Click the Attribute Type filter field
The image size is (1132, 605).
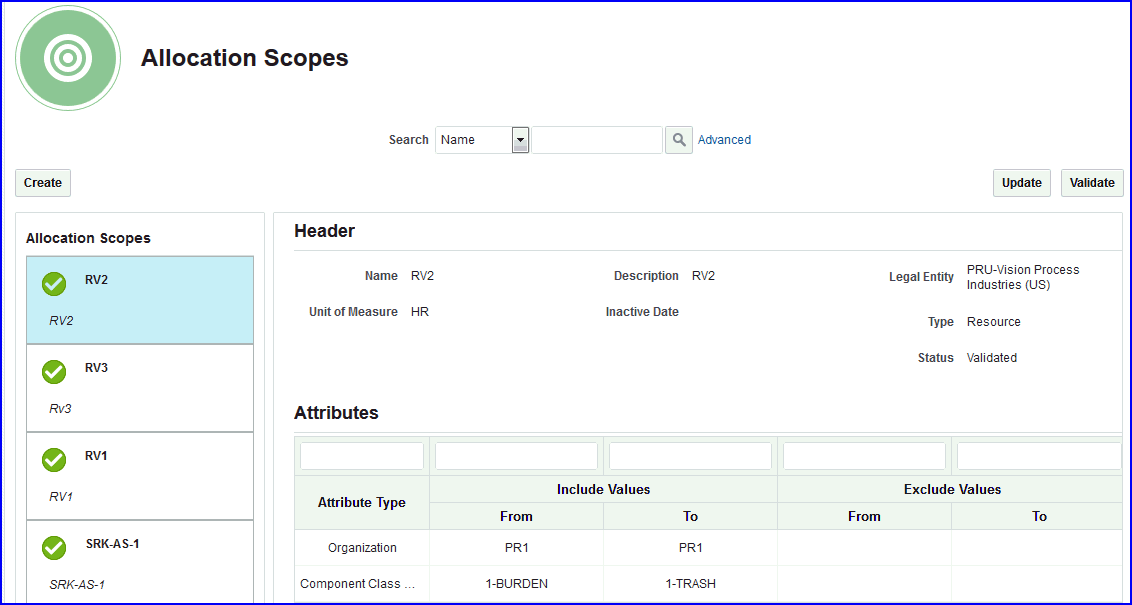coord(362,456)
